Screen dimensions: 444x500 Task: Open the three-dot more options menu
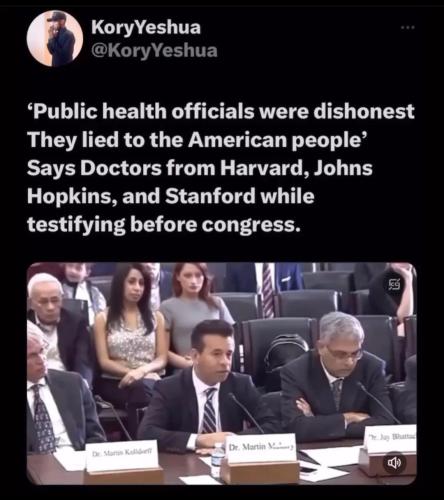coord(408,27)
